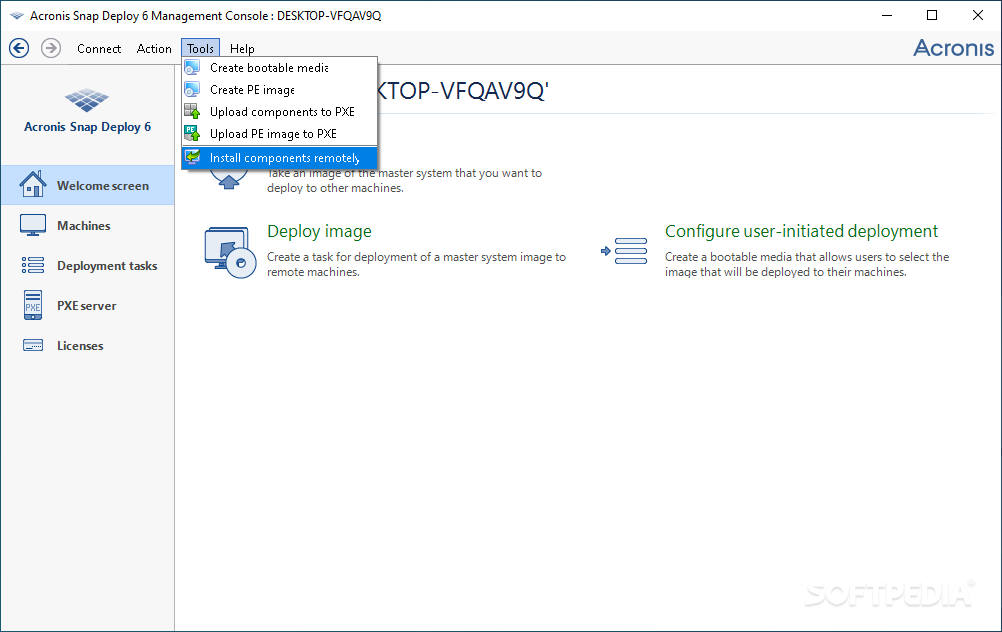
Task: Open the Help menu
Action: pyautogui.click(x=242, y=49)
